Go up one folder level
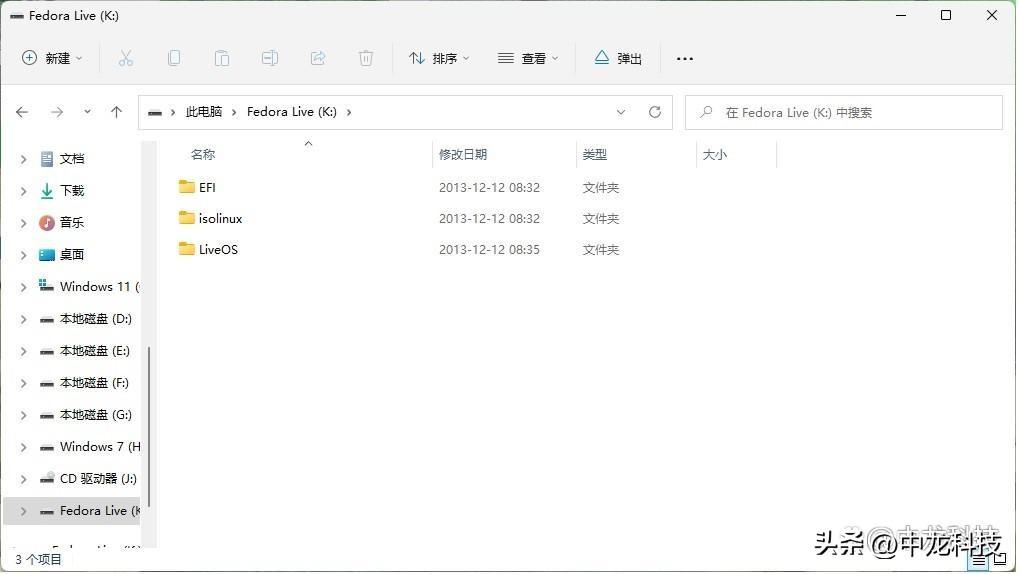Image resolution: width=1019 pixels, height=574 pixels. (x=116, y=112)
